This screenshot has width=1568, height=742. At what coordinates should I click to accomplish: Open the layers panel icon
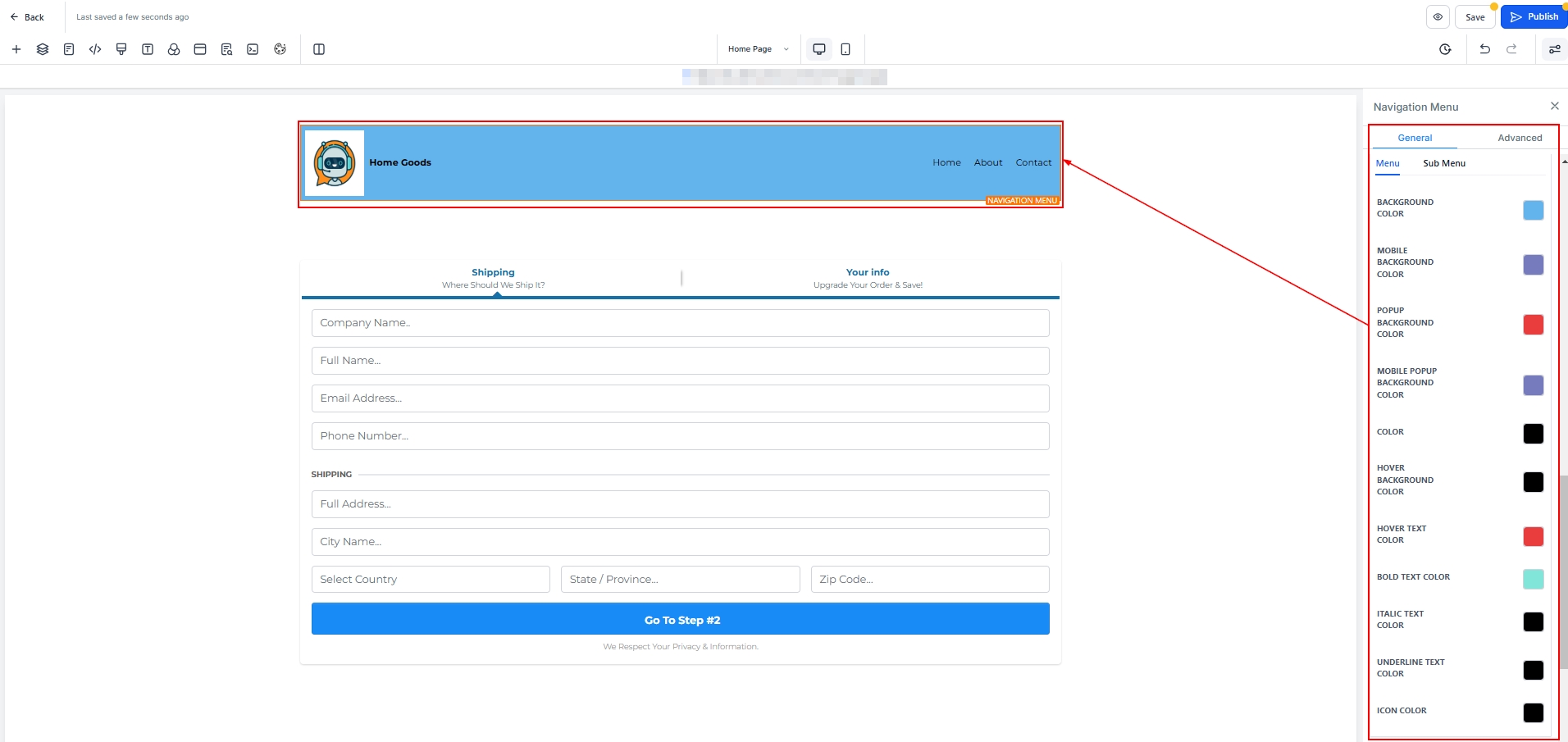coord(43,49)
